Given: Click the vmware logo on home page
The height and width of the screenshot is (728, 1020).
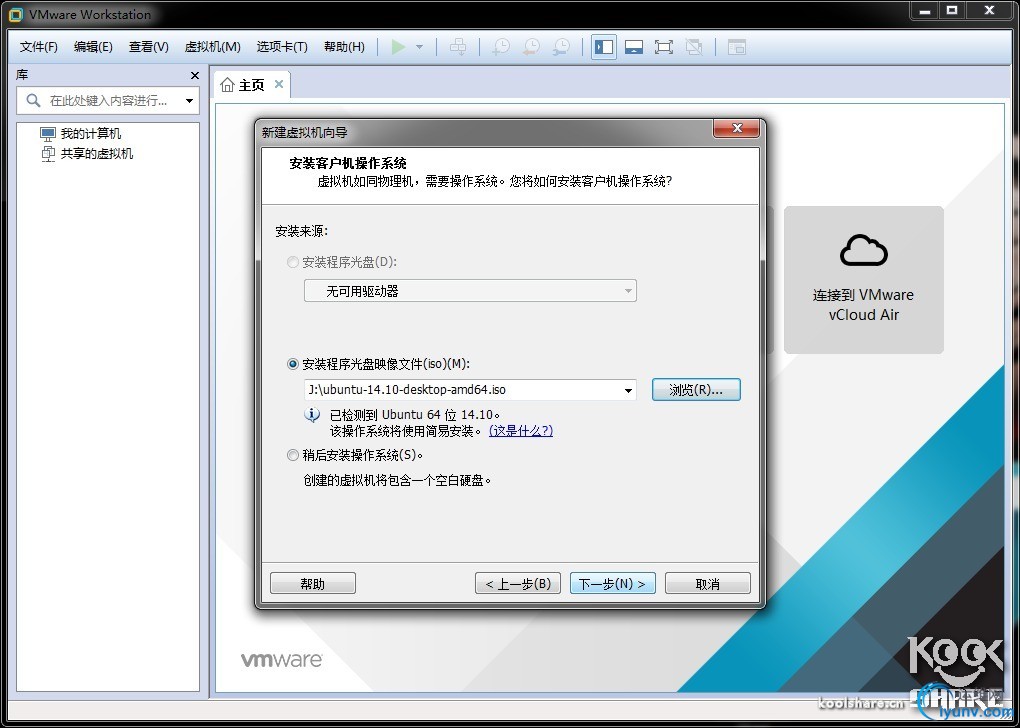Looking at the screenshot, I should (282, 660).
